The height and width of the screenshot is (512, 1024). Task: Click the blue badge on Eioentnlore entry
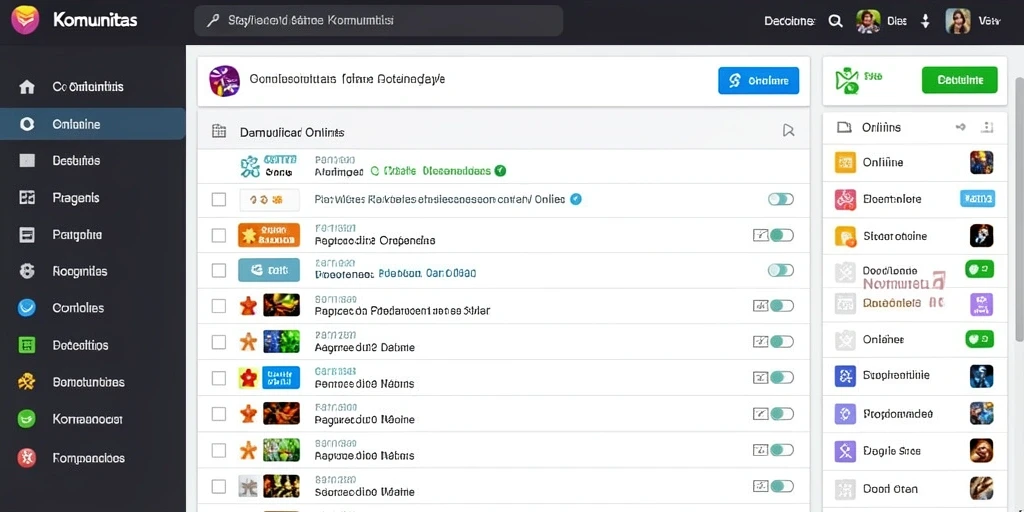(x=978, y=199)
